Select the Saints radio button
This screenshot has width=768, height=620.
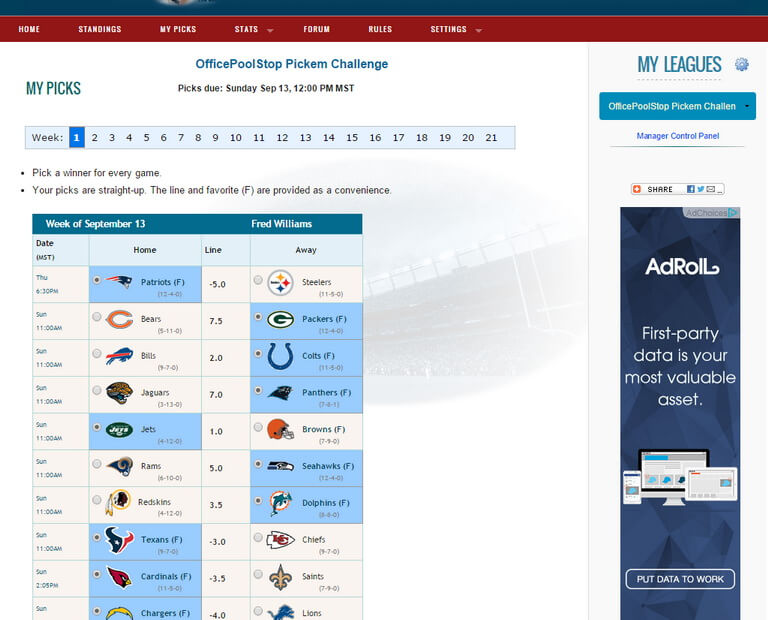coord(258,574)
